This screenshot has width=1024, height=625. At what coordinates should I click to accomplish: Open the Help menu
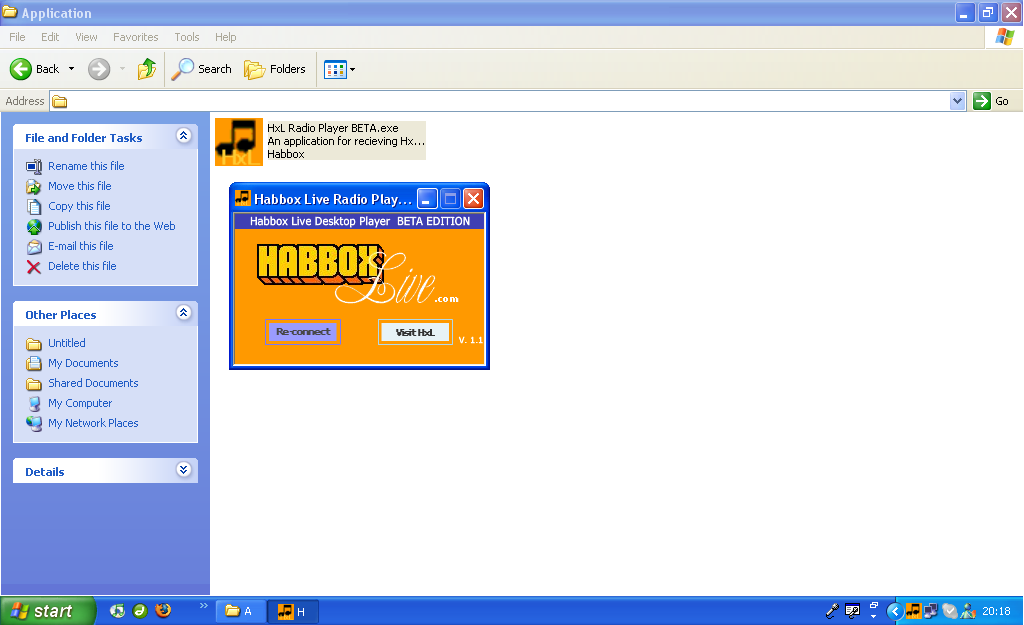tap(225, 37)
